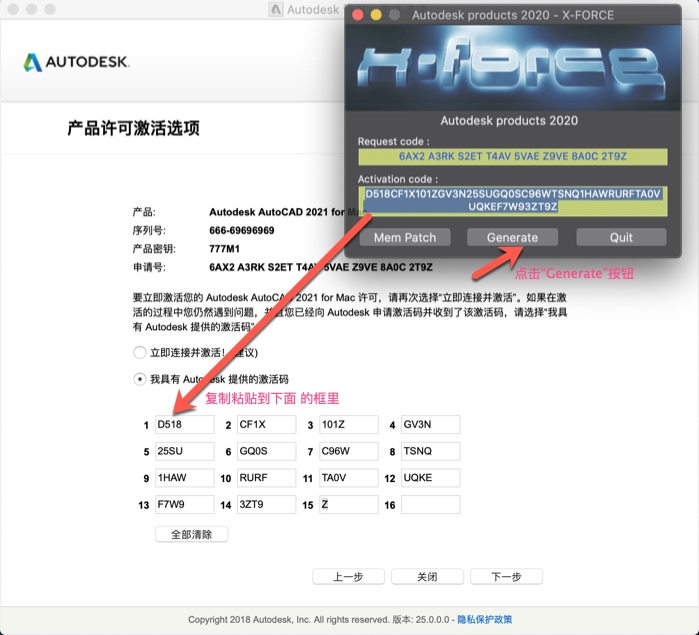The image size is (699, 635).
Task: Go back with the 上一步 button
Action: point(348,577)
